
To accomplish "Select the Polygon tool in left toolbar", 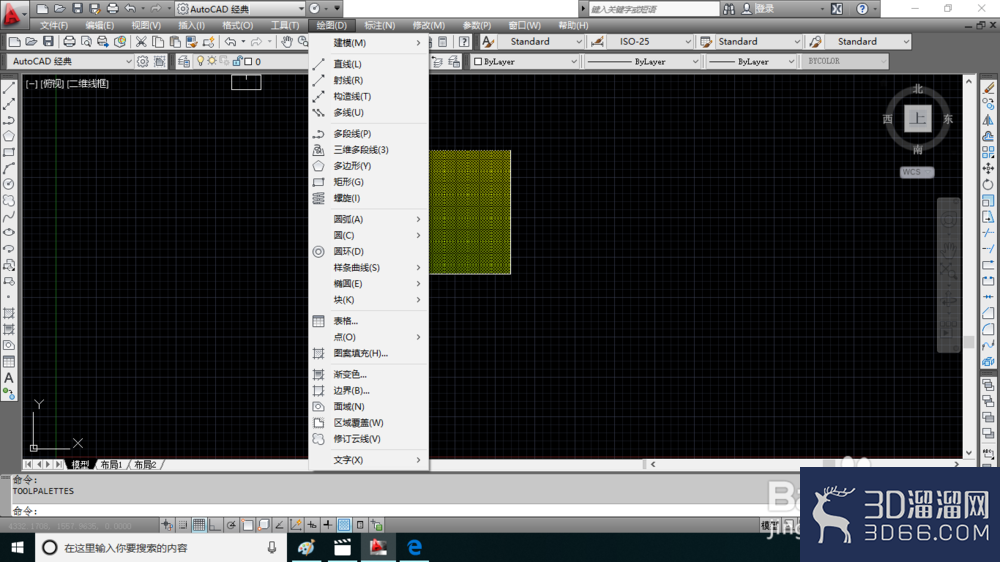I will pos(9,136).
